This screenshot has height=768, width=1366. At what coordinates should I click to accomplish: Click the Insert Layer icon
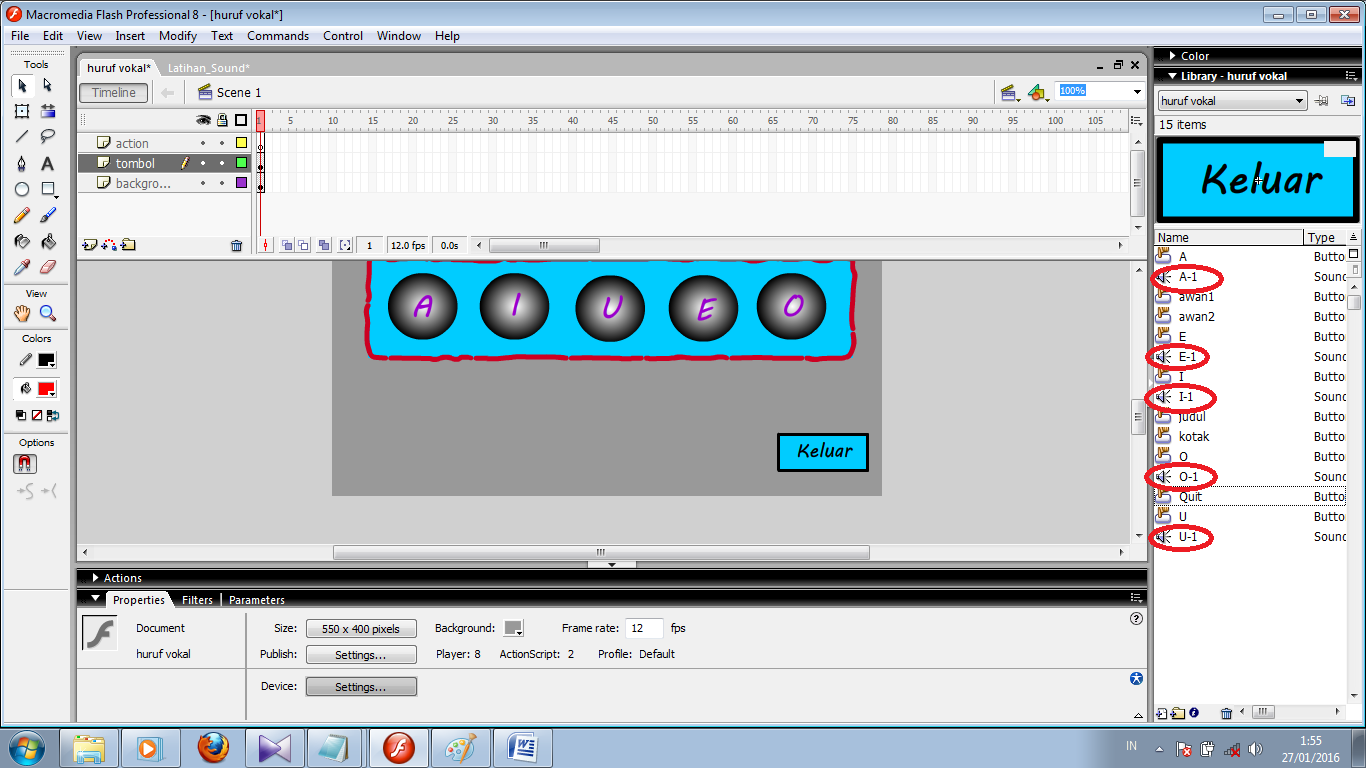pos(89,245)
